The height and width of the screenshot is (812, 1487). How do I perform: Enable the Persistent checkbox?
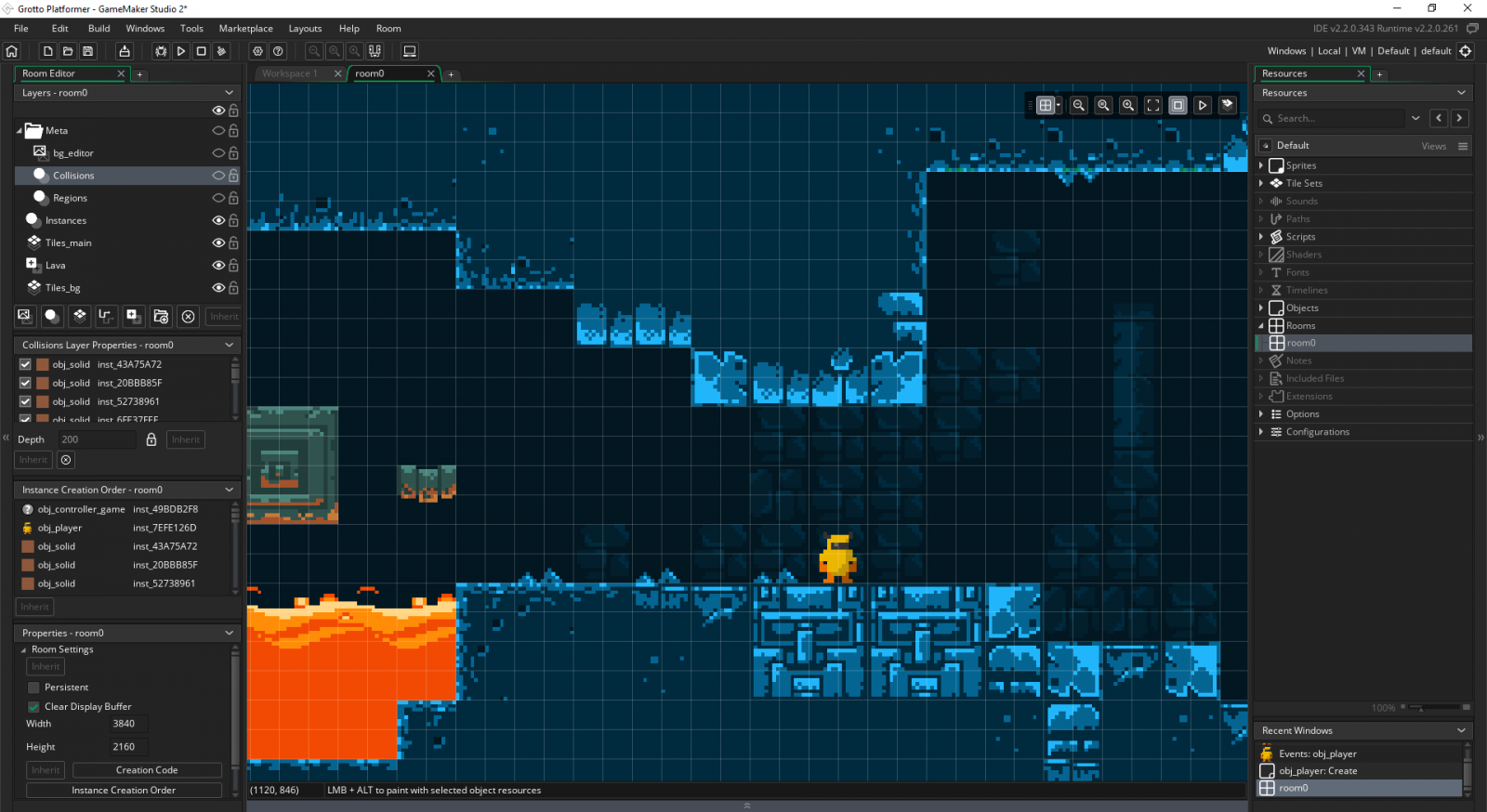tap(33, 688)
